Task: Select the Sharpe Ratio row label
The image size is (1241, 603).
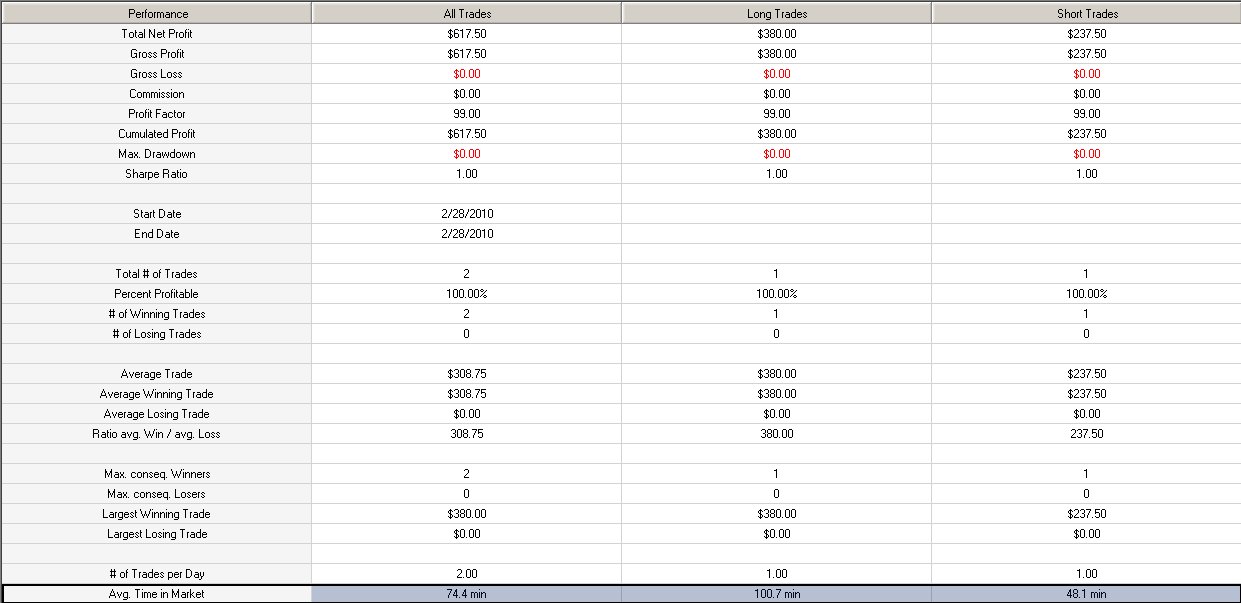Action: (157, 174)
